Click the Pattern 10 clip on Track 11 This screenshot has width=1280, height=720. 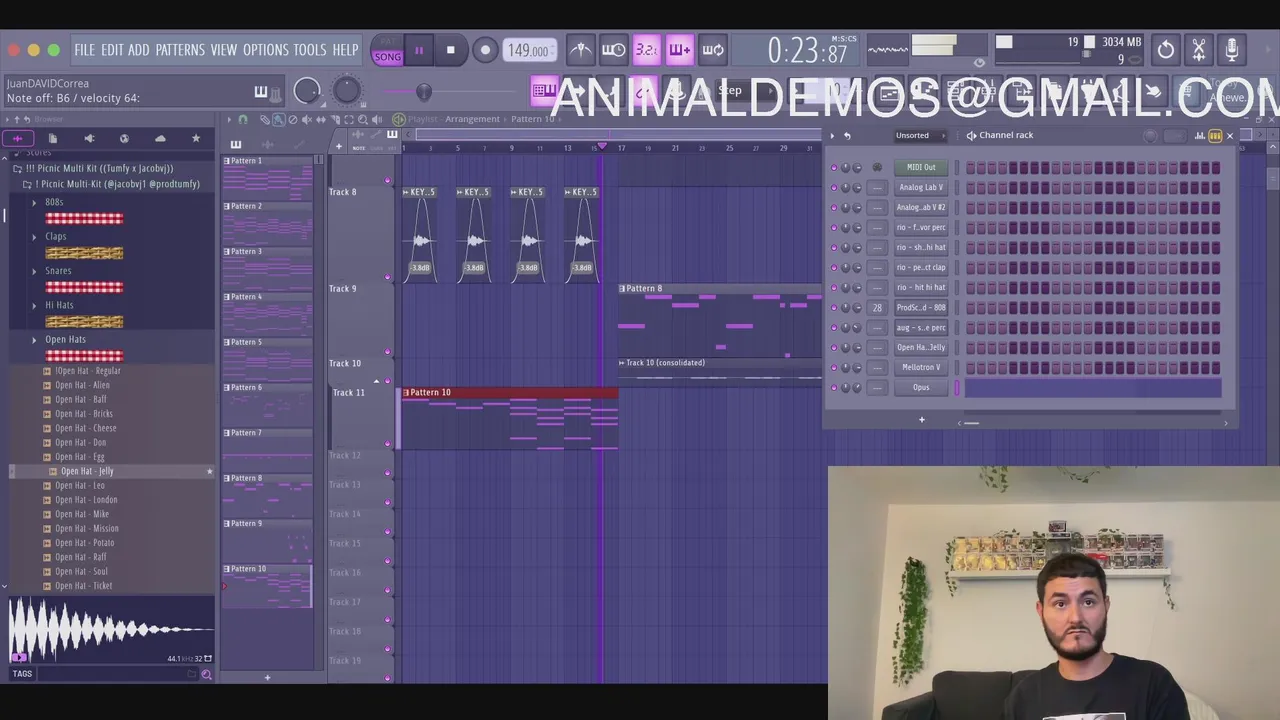click(x=509, y=418)
